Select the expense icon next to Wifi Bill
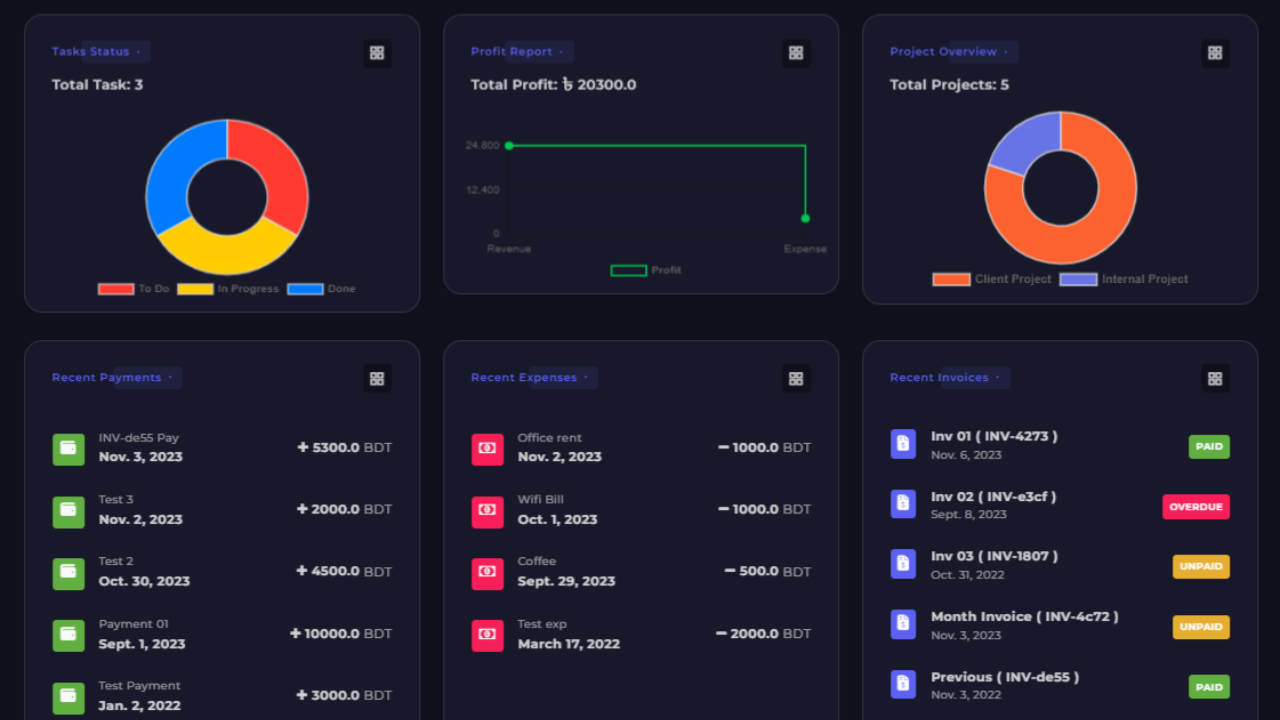 point(487,511)
